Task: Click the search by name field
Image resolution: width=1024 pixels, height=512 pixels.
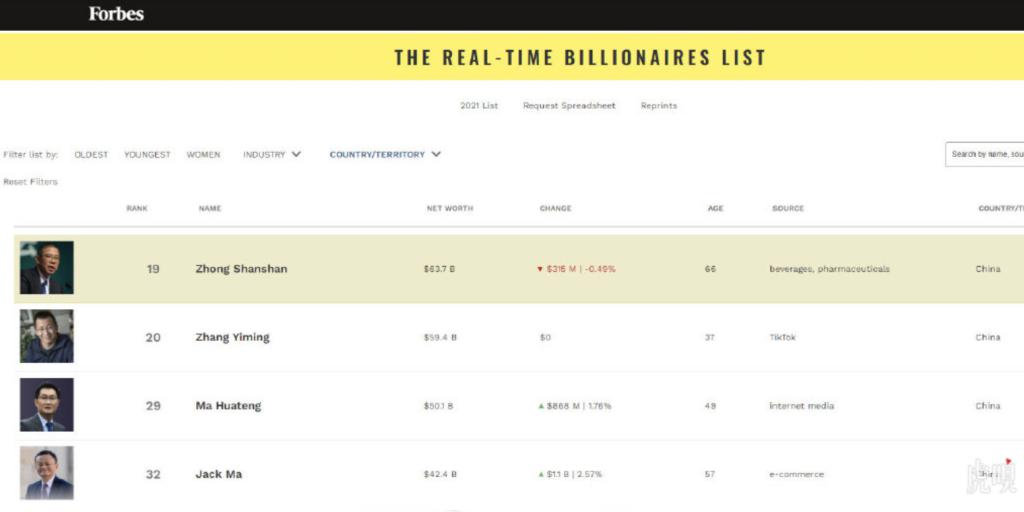Action: point(984,155)
